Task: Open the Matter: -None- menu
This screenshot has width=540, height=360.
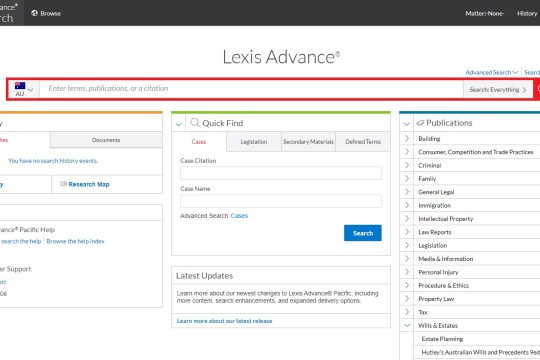Action: [485, 13]
